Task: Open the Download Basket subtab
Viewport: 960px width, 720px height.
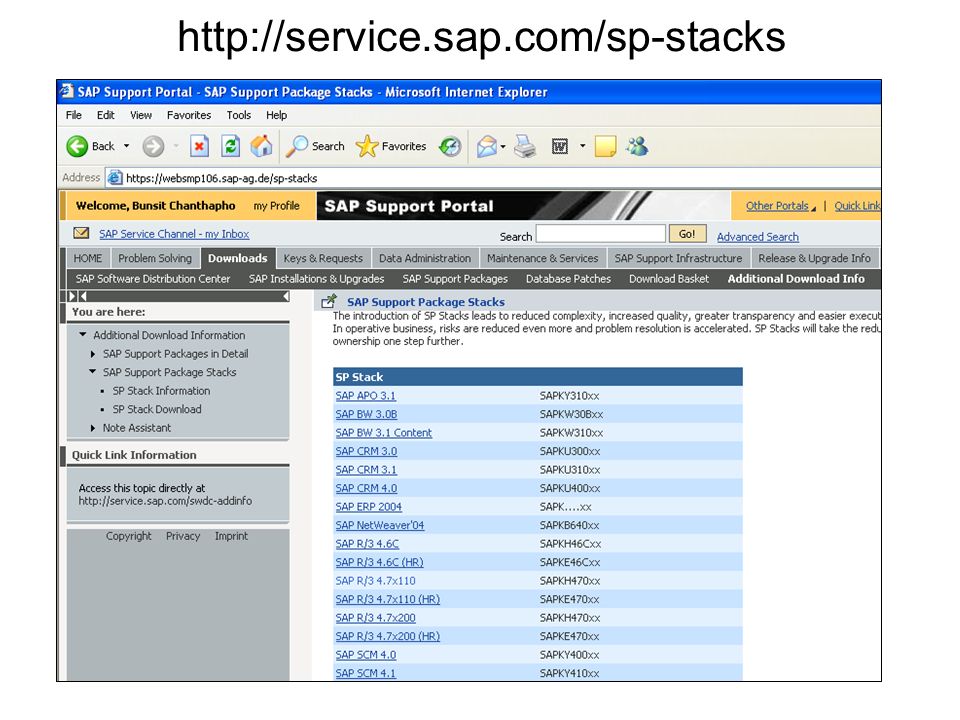Action: coord(669,279)
